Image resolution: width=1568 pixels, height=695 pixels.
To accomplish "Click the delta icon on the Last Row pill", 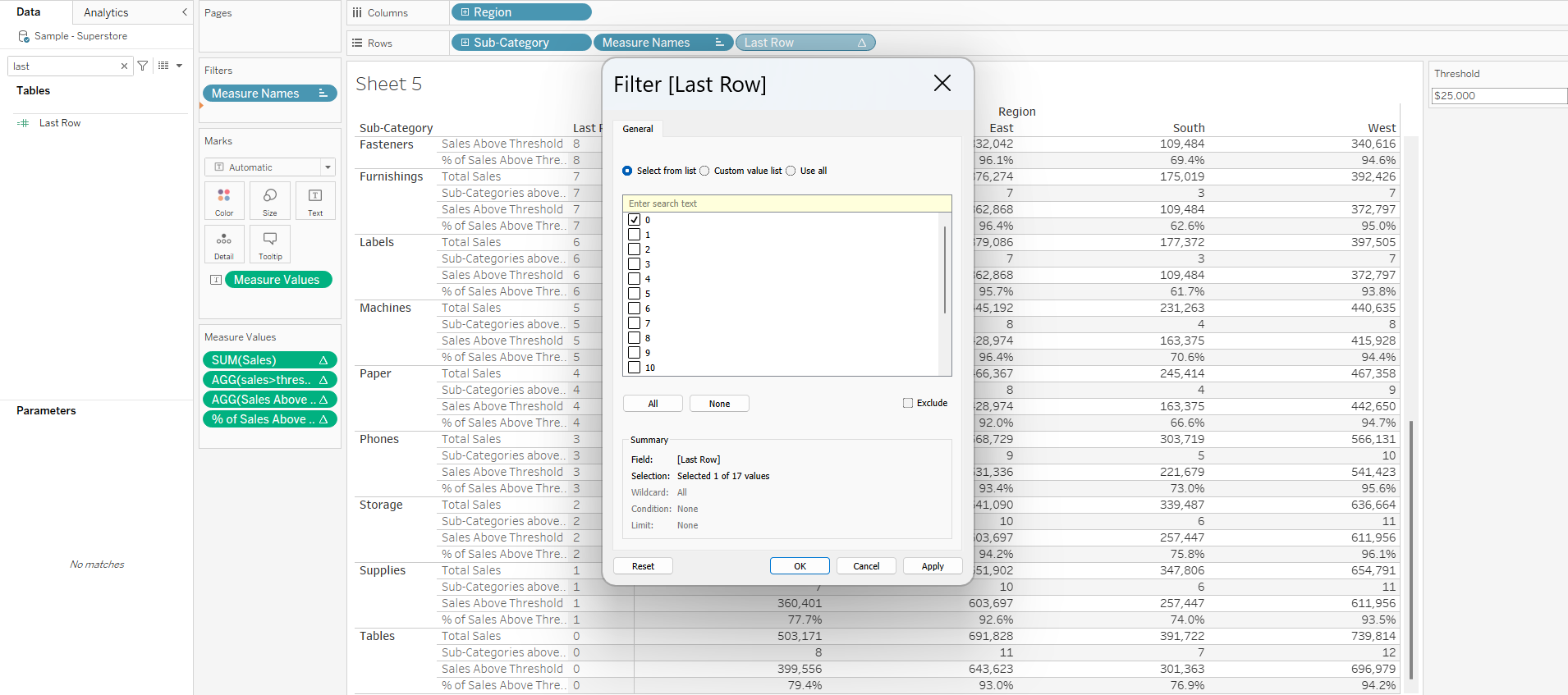I will pyautogui.click(x=862, y=43).
